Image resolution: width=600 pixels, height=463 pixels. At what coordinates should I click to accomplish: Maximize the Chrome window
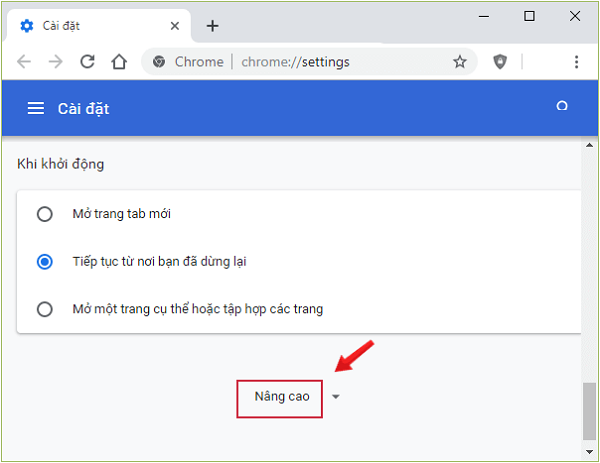click(529, 16)
